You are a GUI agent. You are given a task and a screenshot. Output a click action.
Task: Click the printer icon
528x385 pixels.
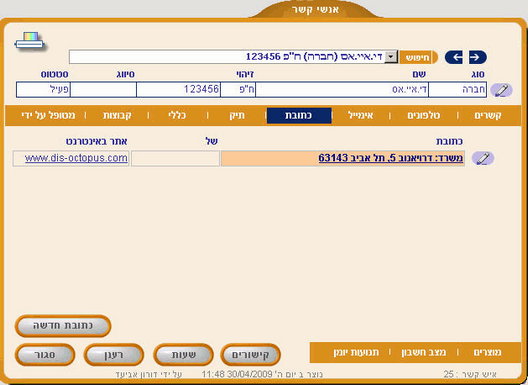[x=29, y=41]
